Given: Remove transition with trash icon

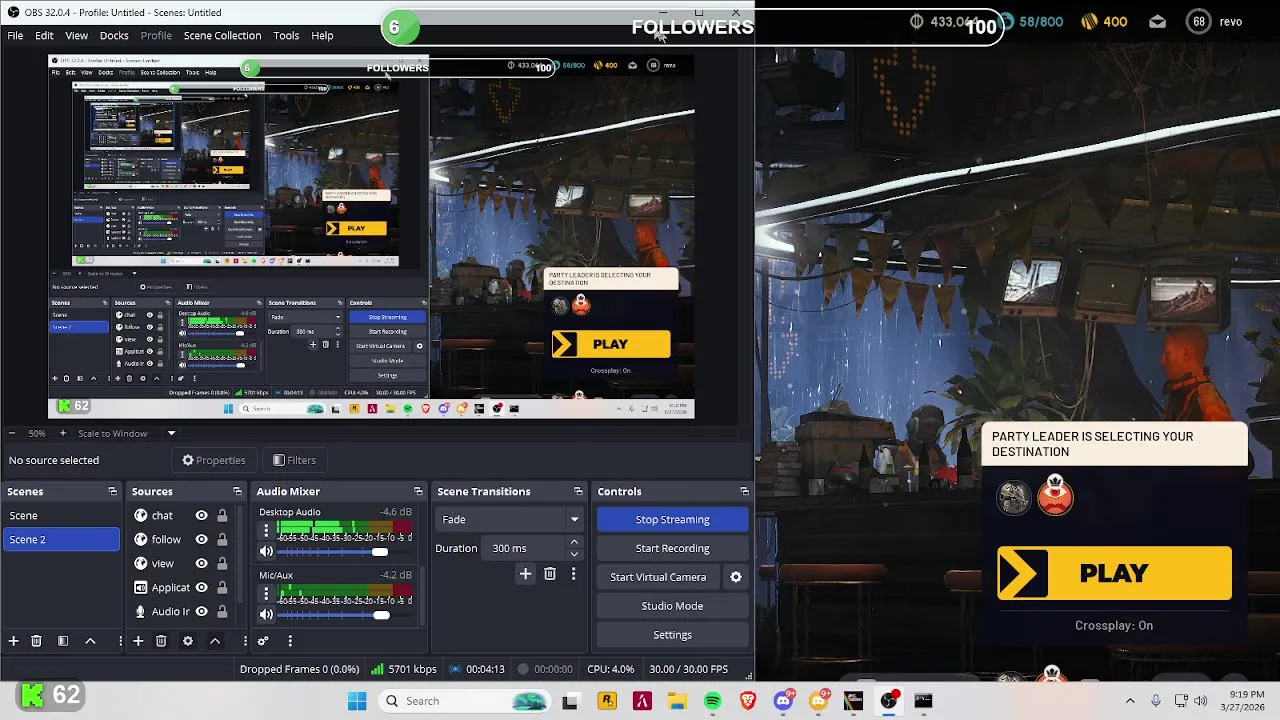Looking at the screenshot, I should tap(550, 574).
